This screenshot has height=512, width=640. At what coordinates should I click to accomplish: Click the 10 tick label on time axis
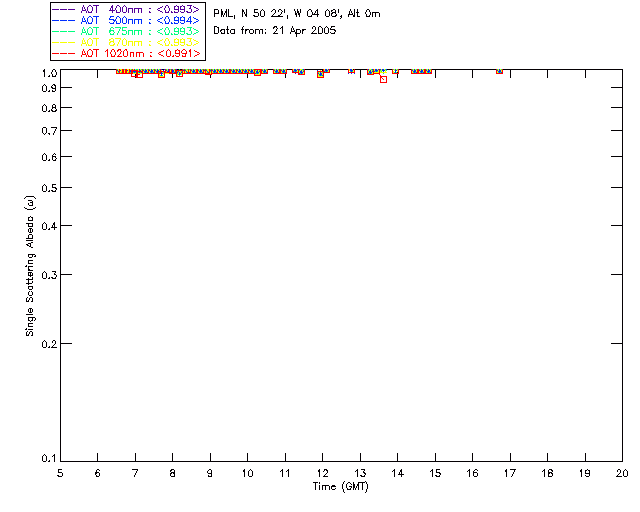[x=247, y=474]
